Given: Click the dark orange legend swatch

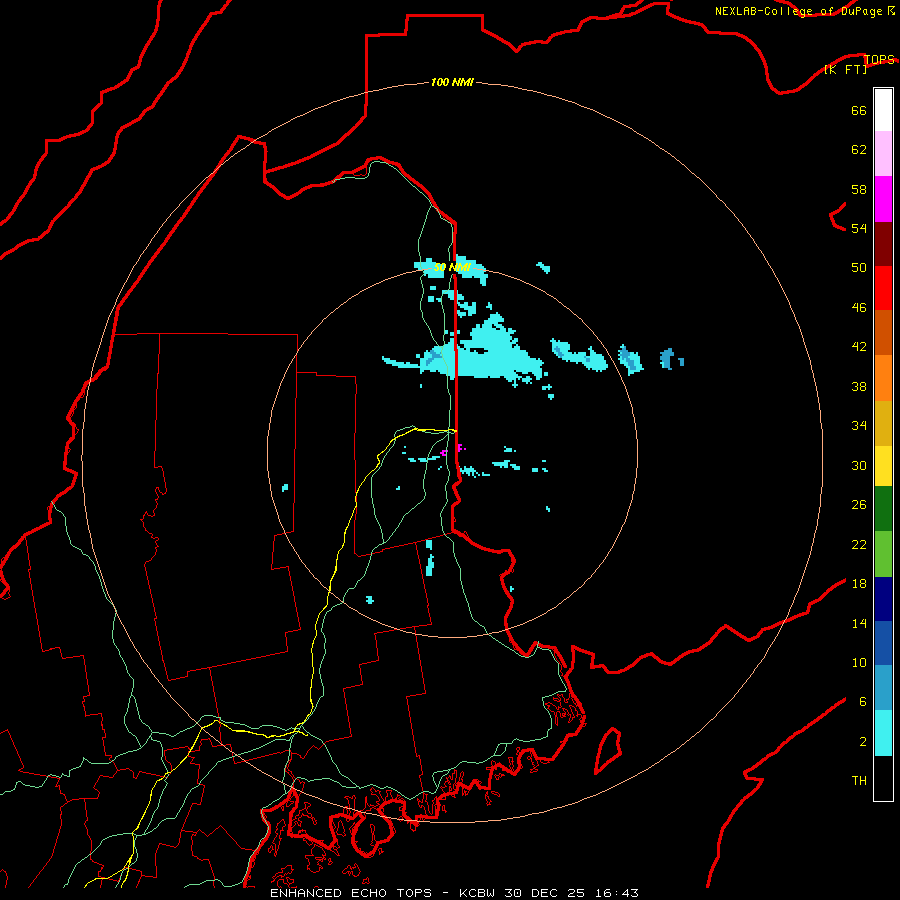Looking at the screenshot, I should point(883,333).
